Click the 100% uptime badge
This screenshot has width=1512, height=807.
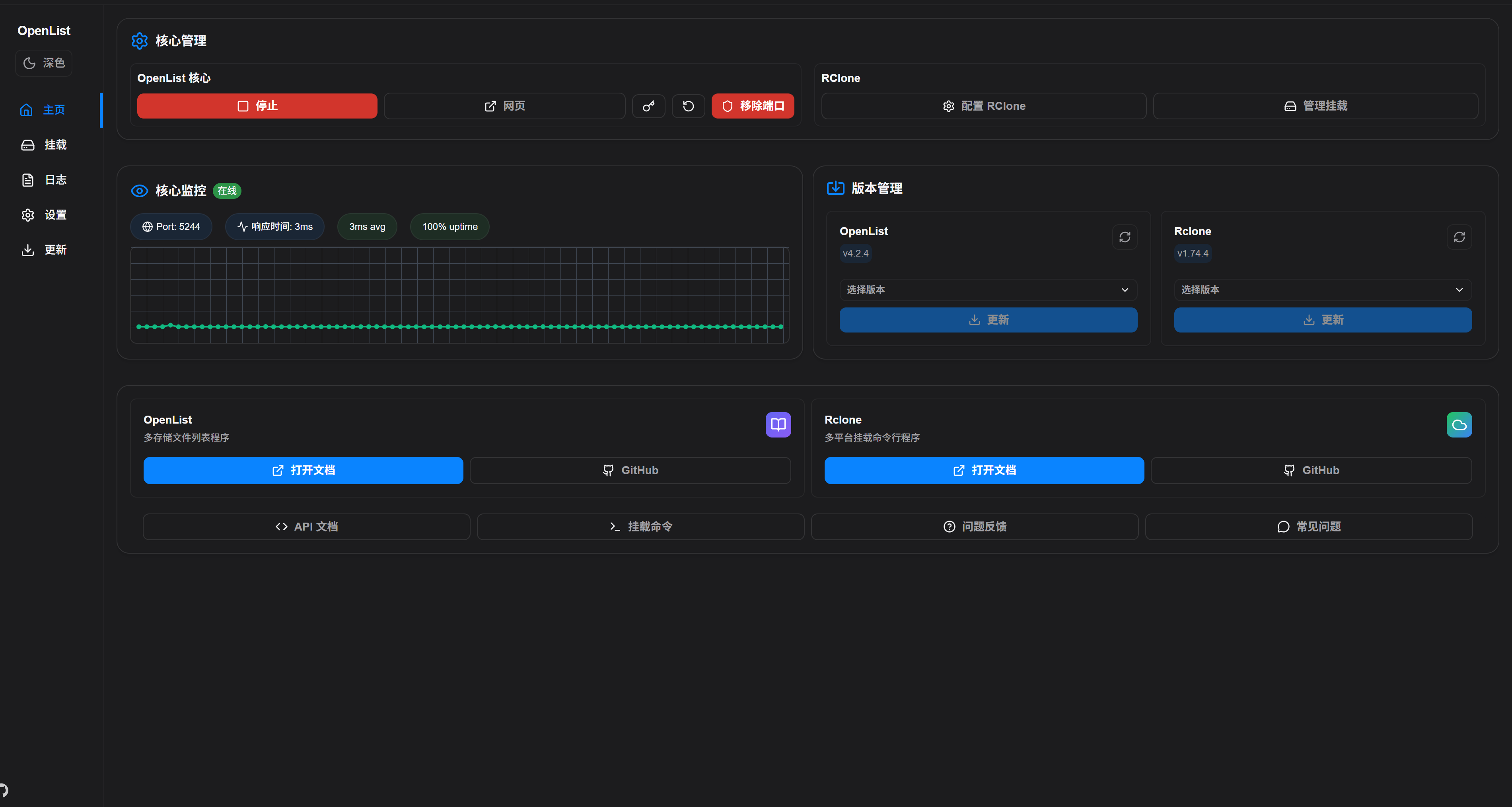450,227
